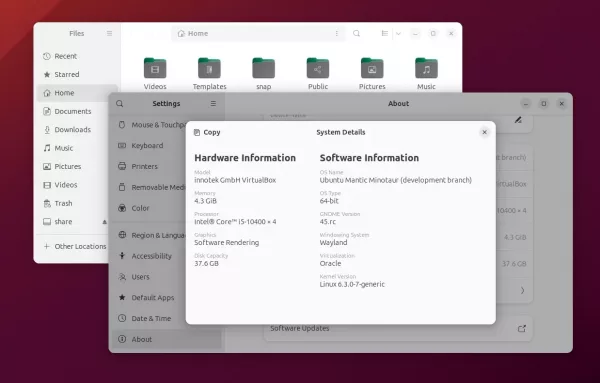This screenshot has height=383, width=600.
Task: Open Keyboard settings panel
Action: [x=149, y=146]
